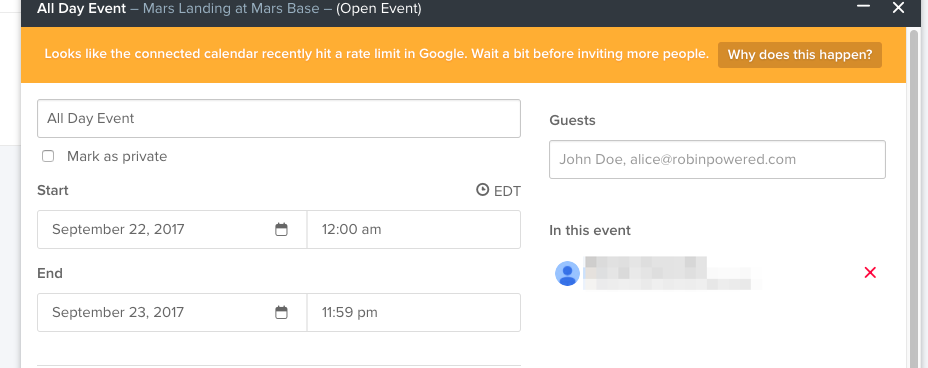Image resolution: width=928 pixels, height=368 pixels.
Task: Open the start date calendar icon
Action: click(x=281, y=230)
